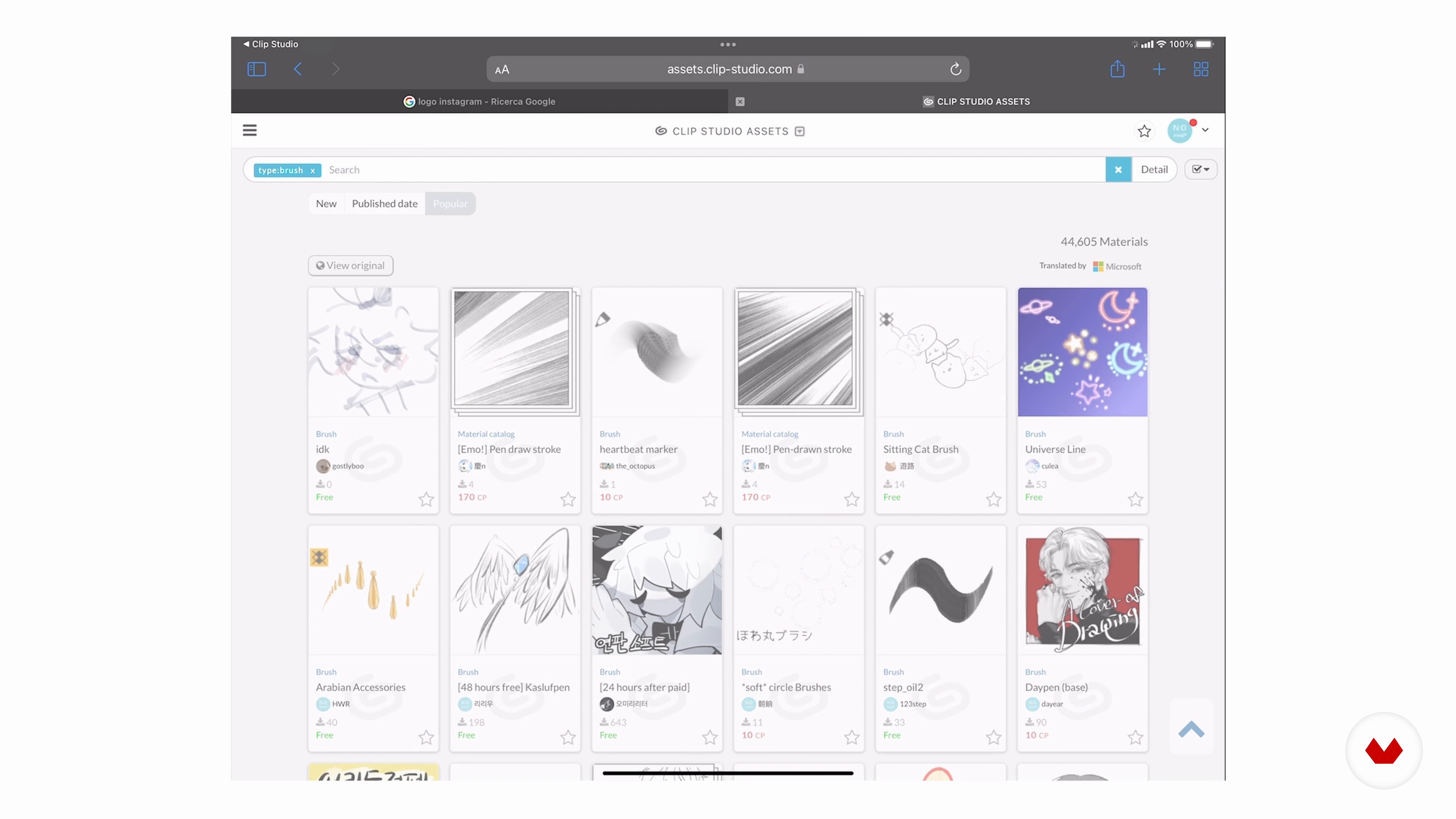
Task: Reload the assets.clip-studio.com page
Action: 955,69
